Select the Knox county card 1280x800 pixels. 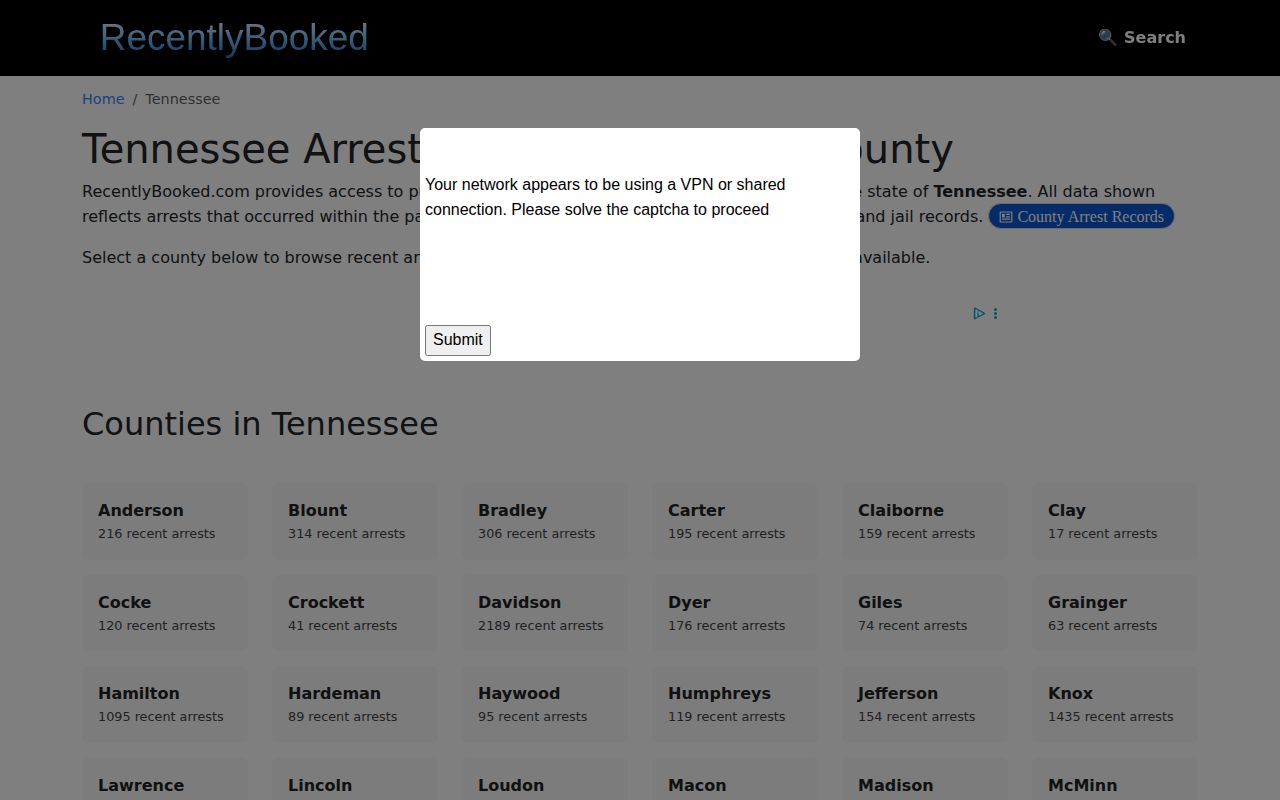tap(1115, 704)
